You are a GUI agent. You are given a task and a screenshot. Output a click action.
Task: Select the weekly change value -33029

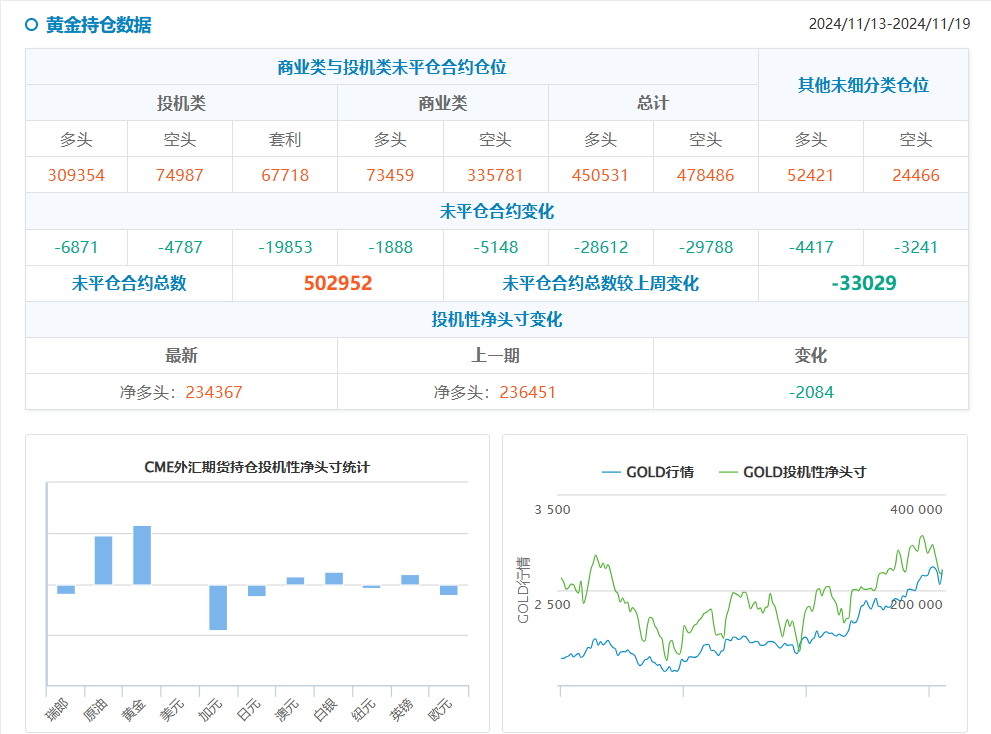point(863,284)
